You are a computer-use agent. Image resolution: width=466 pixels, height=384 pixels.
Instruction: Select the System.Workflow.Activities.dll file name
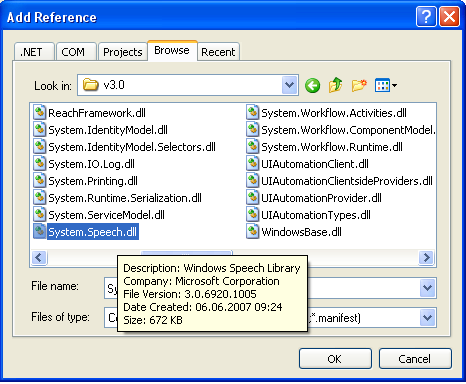(334, 113)
